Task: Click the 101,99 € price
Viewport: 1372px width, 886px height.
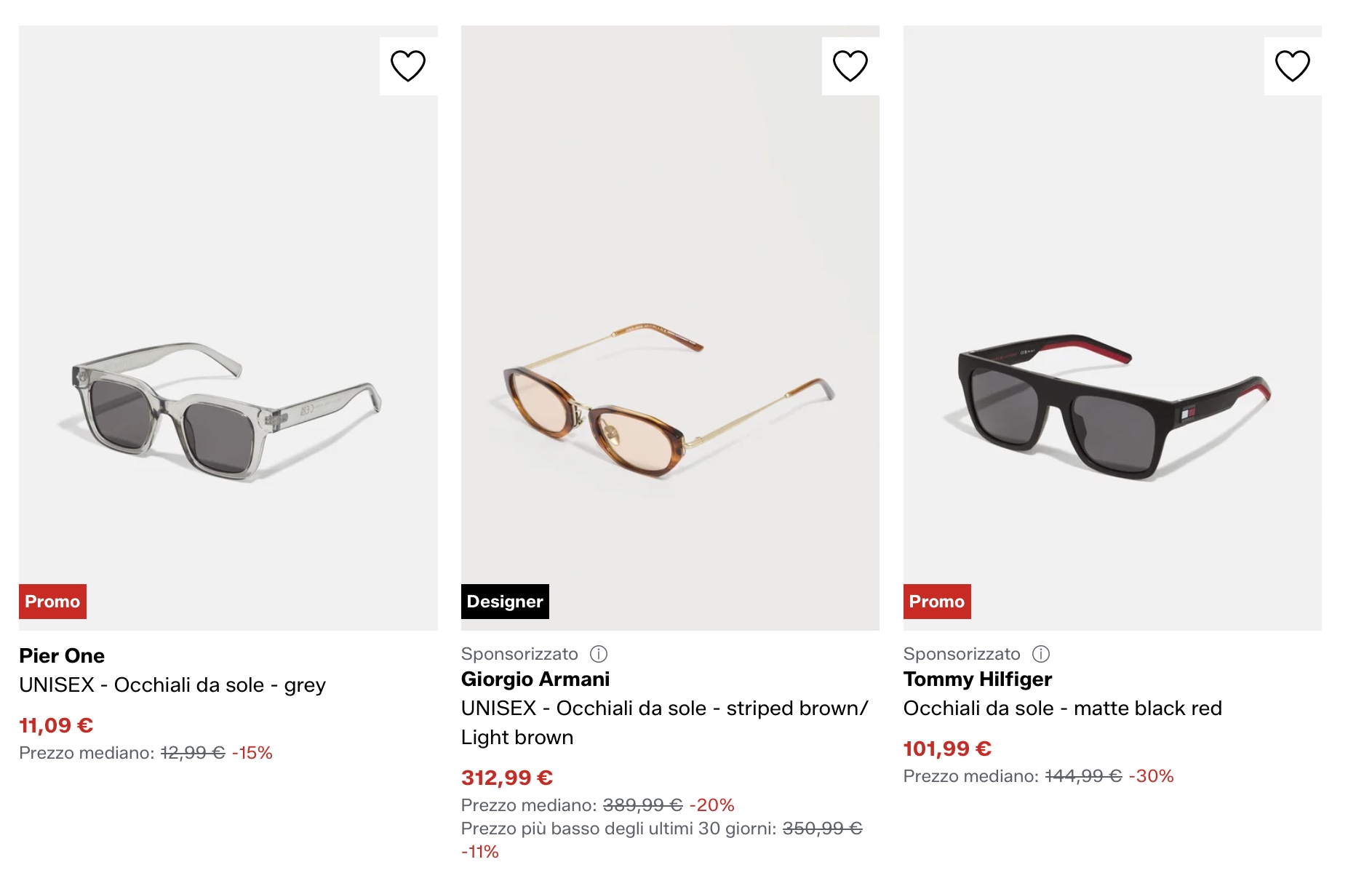Action: 947,749
